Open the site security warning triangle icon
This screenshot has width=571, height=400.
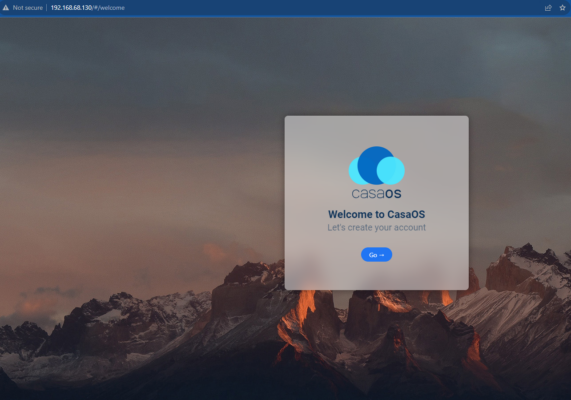5,7
